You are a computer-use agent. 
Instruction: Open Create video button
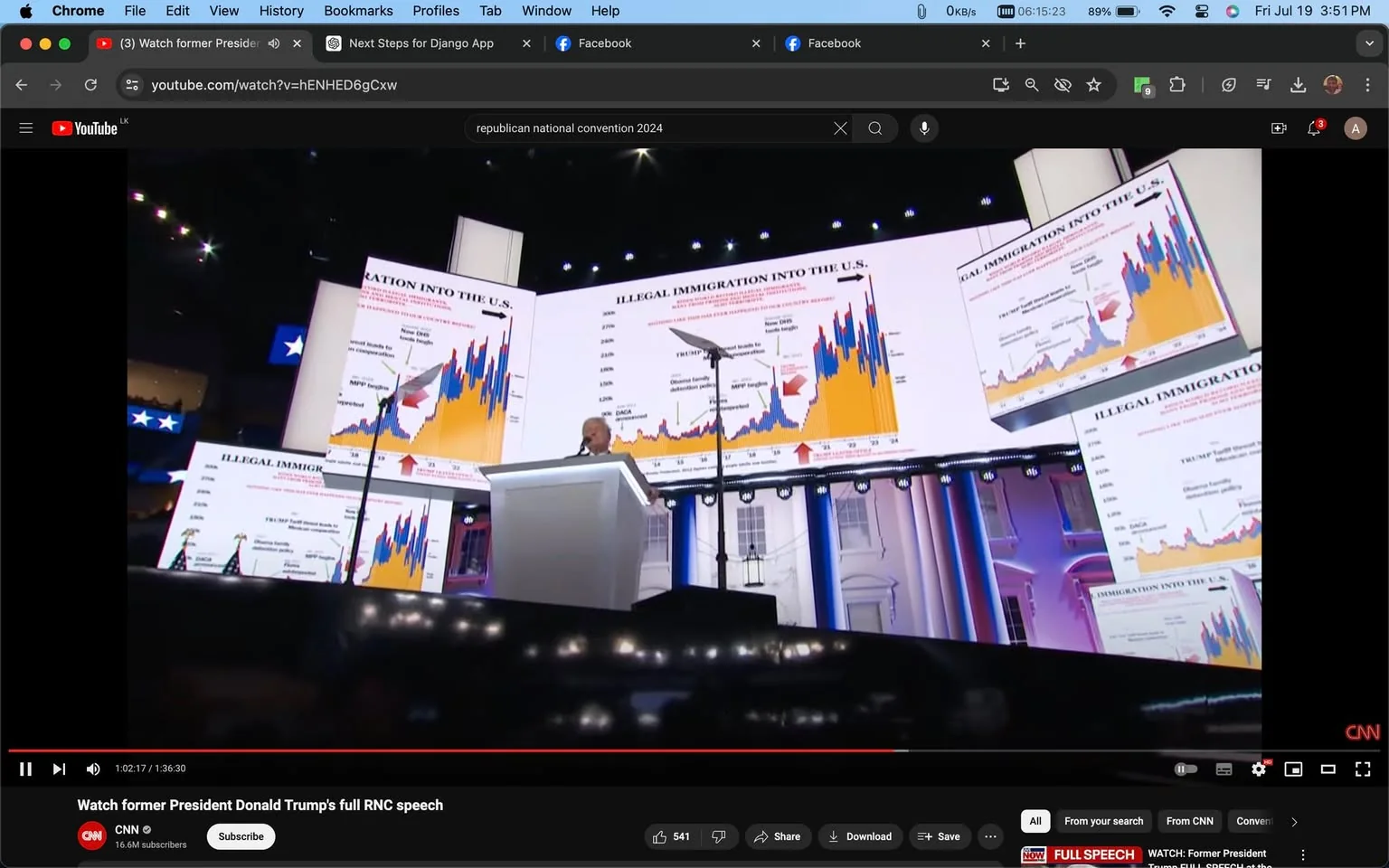tap(1279, 128)
